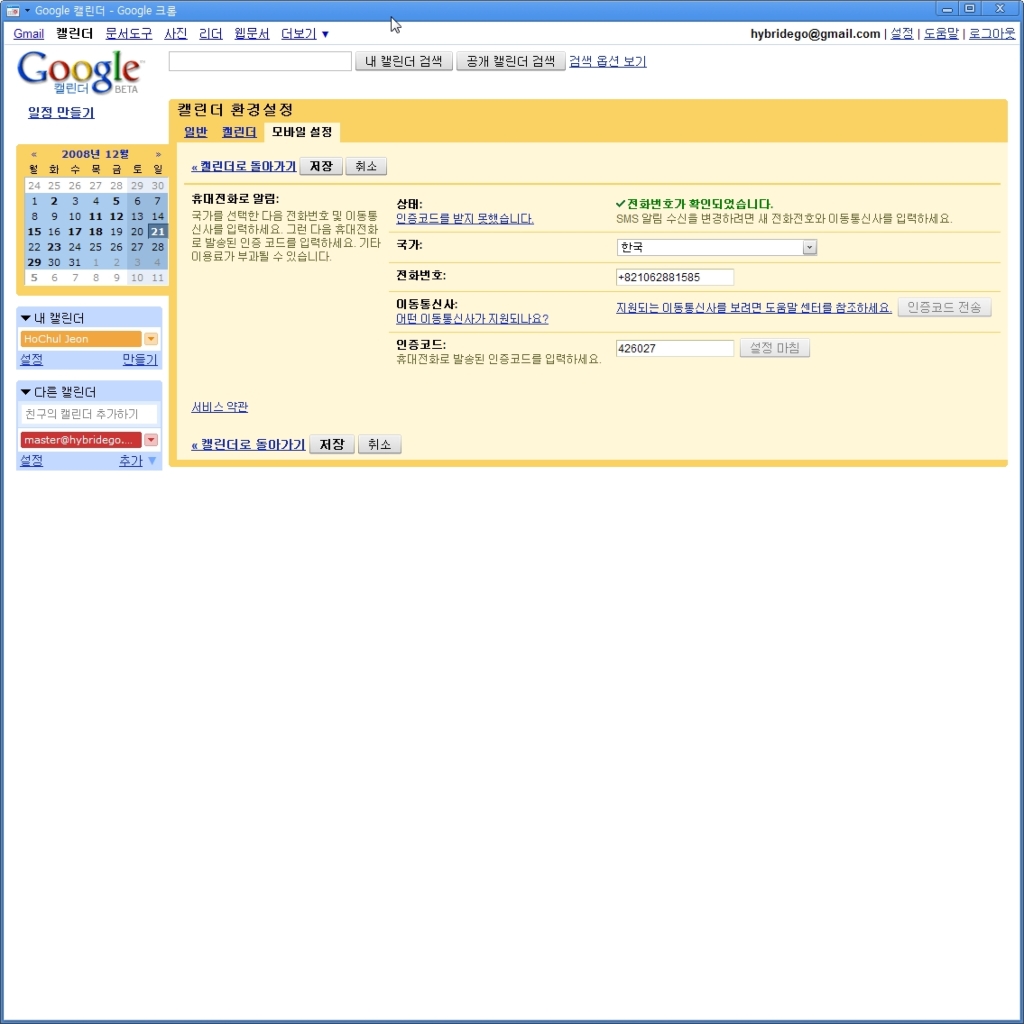
Task: Select HoChul Jeon calendar
Action: (81, 338)
